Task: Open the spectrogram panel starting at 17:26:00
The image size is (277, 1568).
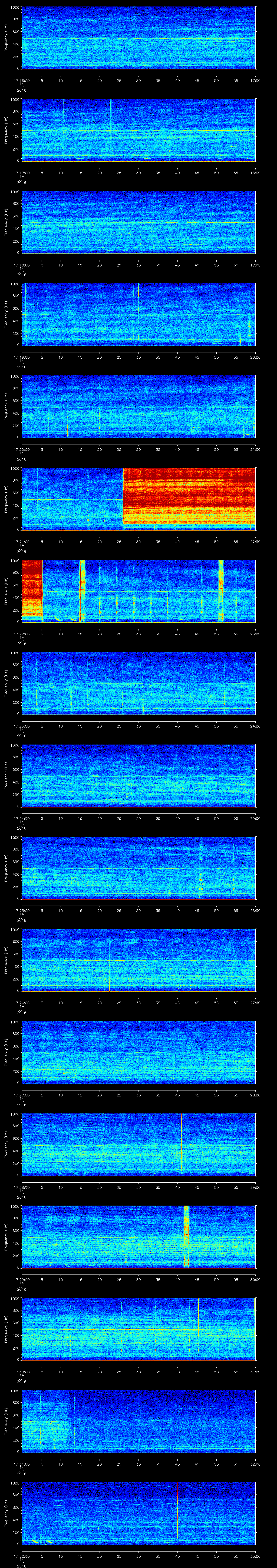Action: point(138,960)
